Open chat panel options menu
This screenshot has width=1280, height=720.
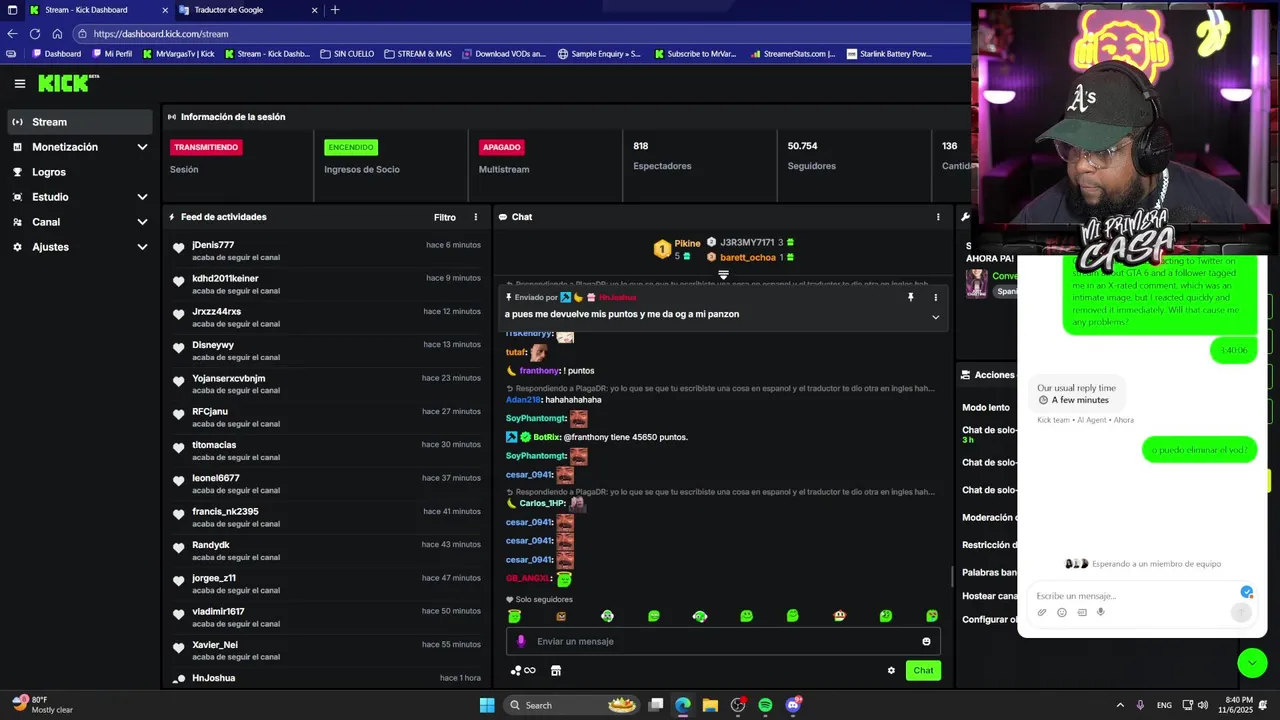(938, 217)
